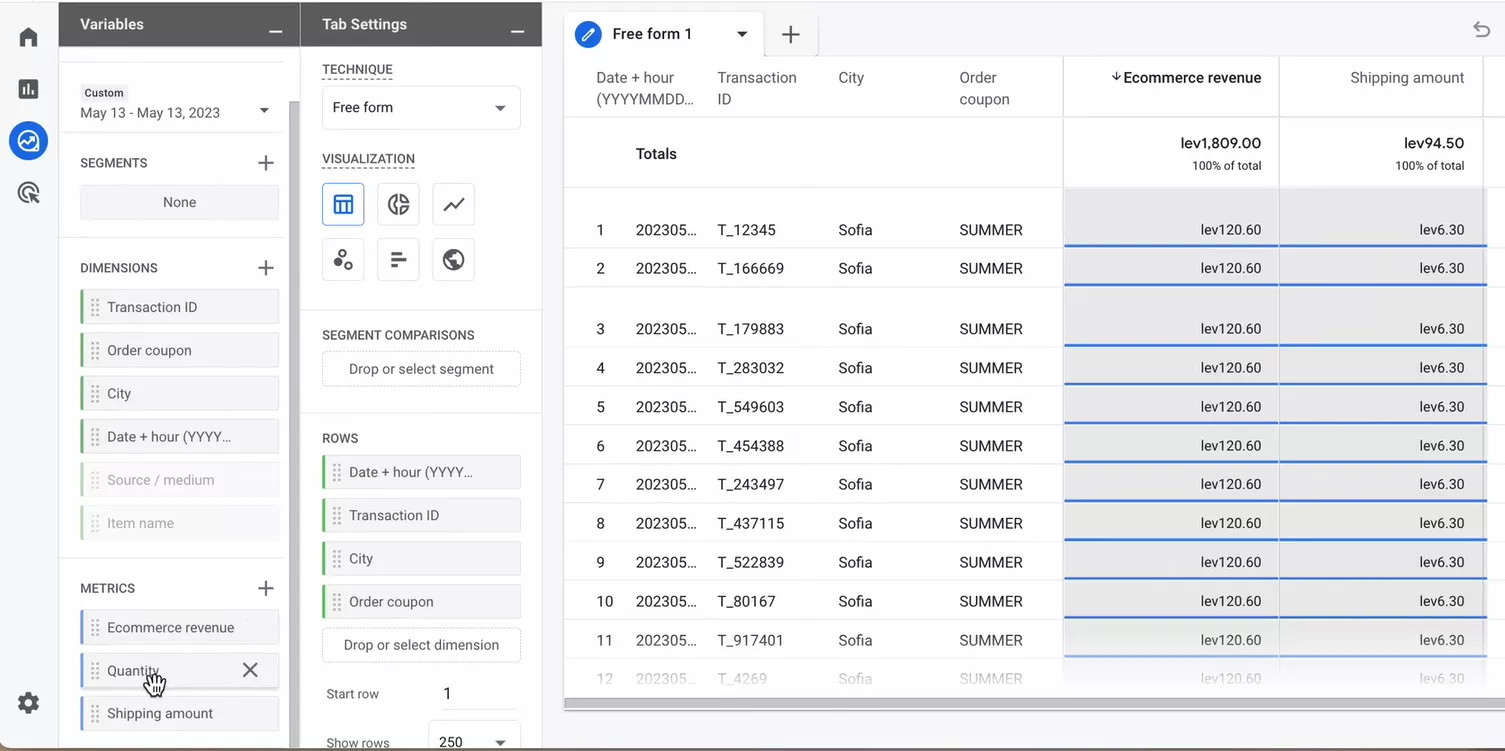
Task: Open the Advertising cursor-target icon
Action: 28,193
